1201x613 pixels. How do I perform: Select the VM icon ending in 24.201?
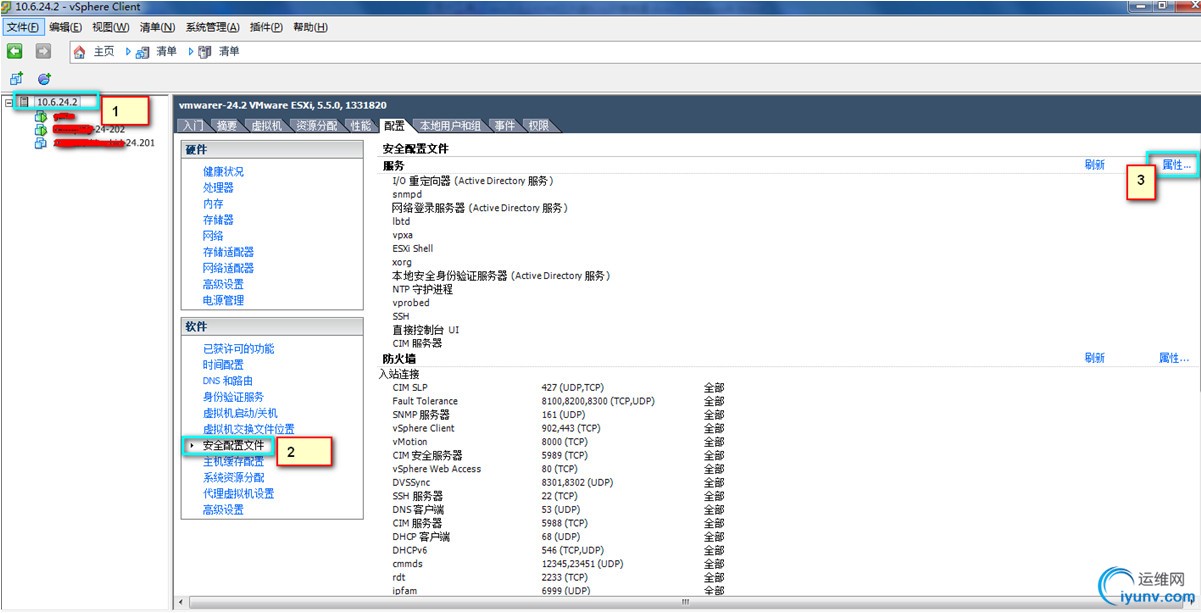[x=41, y=143]
